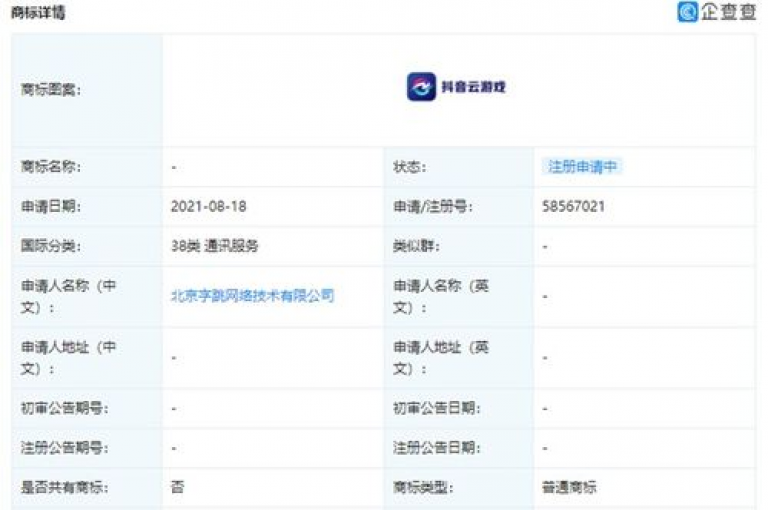Click the 抖音云游戏 trademark logo icon

tap(421, 87)
